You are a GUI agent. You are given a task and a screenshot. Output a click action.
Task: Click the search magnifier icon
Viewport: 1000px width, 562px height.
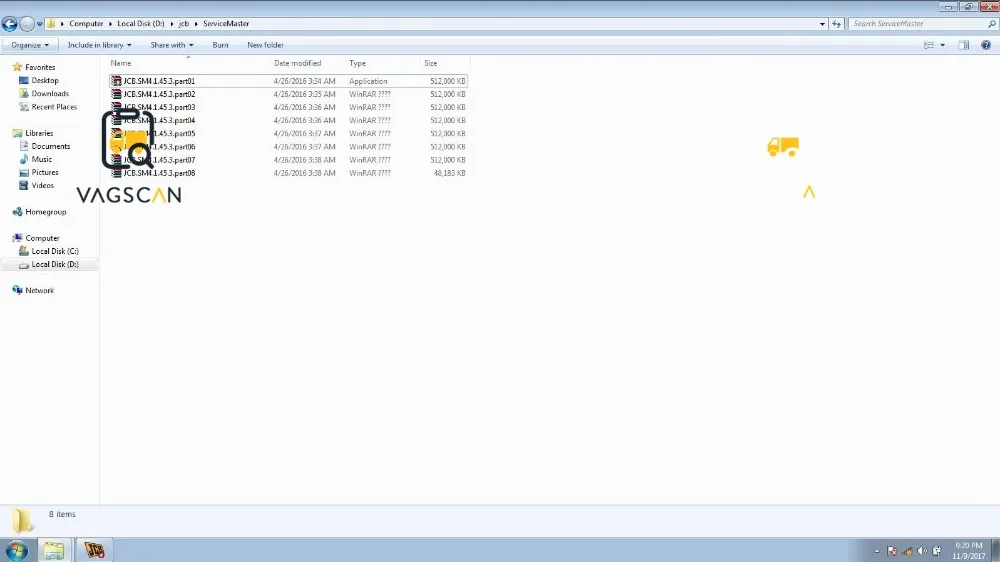[992, 24]
